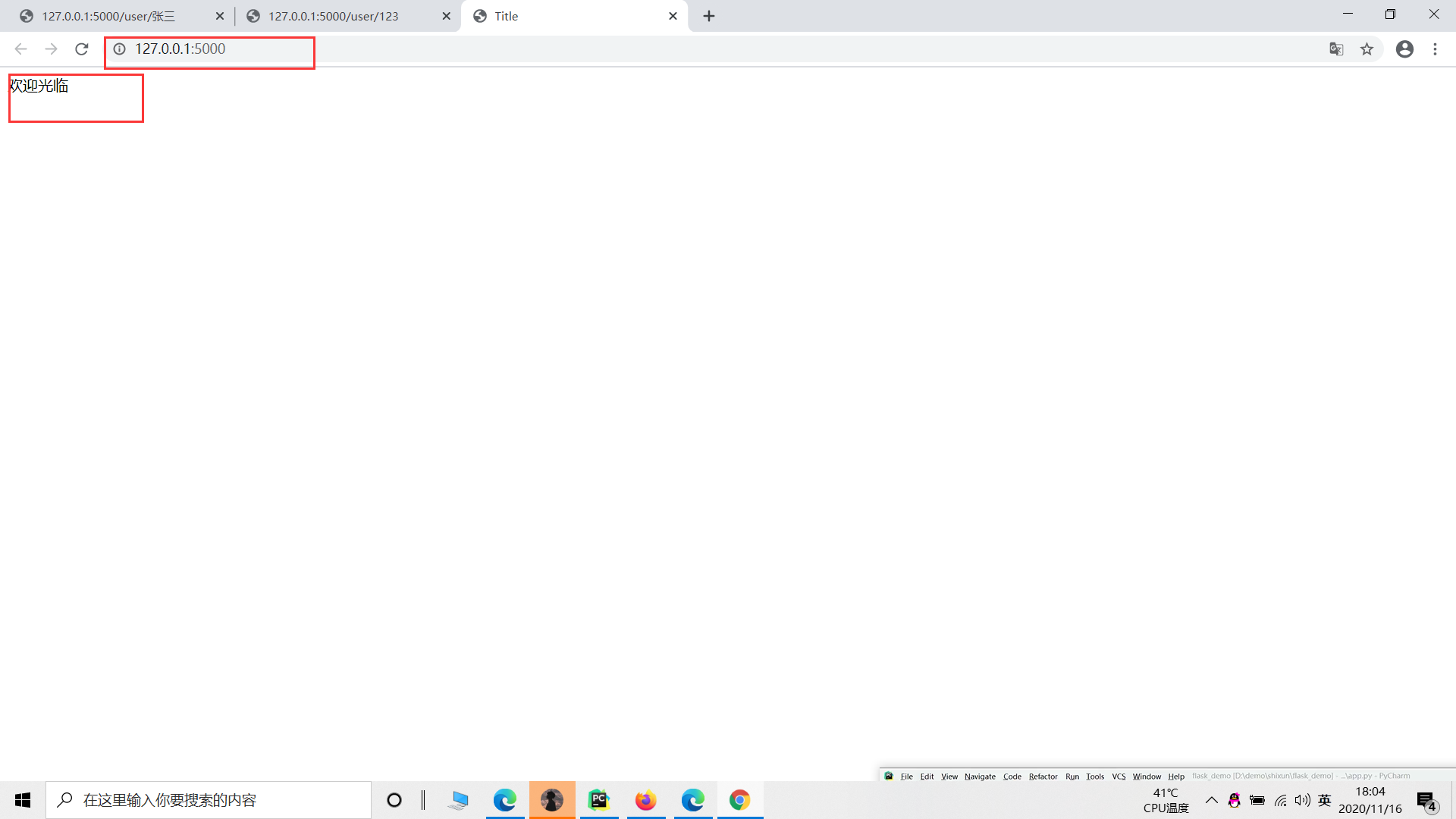This screenshot has height=819, width=1456.
Task: Open a new tab with plus button
Action: coord(709,16)
